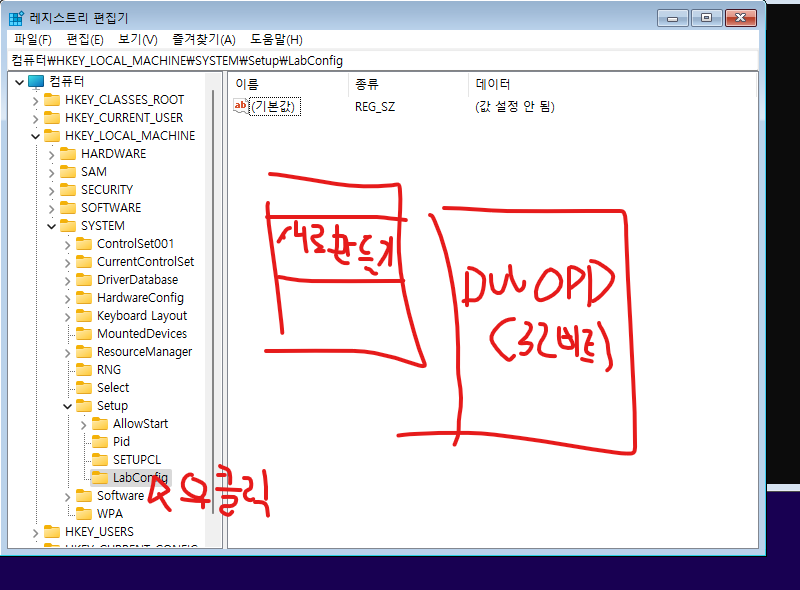
Task: Click CurrentControlSet folder icon
Action: 84,261
